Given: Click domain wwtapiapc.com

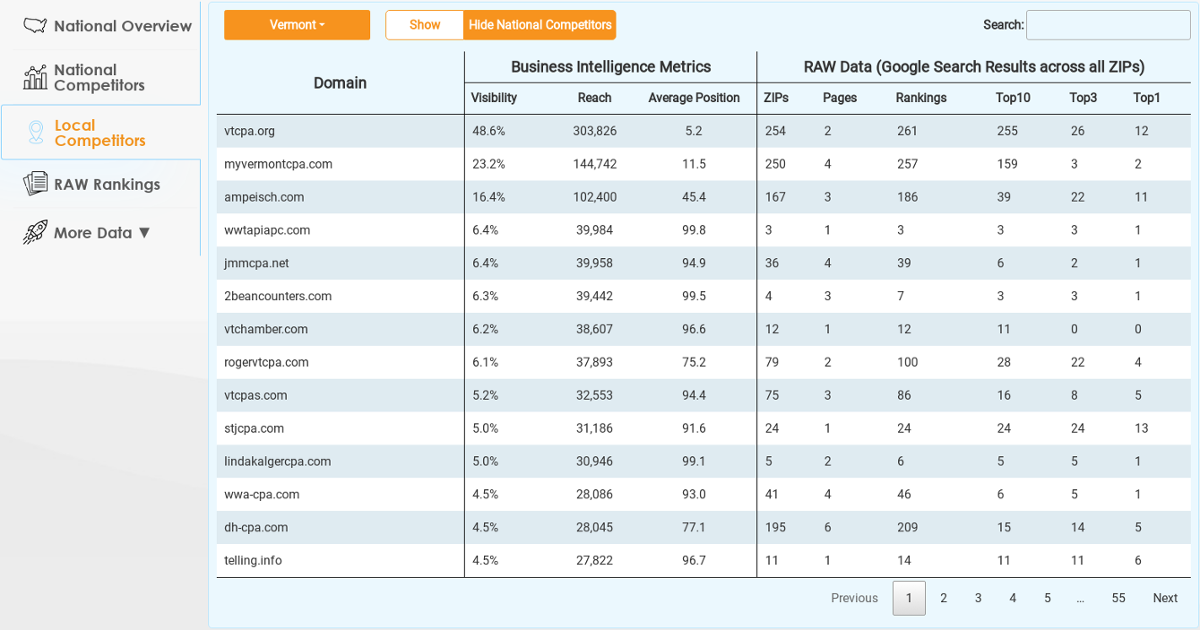Looking at the screenshot, I should 267,230.
